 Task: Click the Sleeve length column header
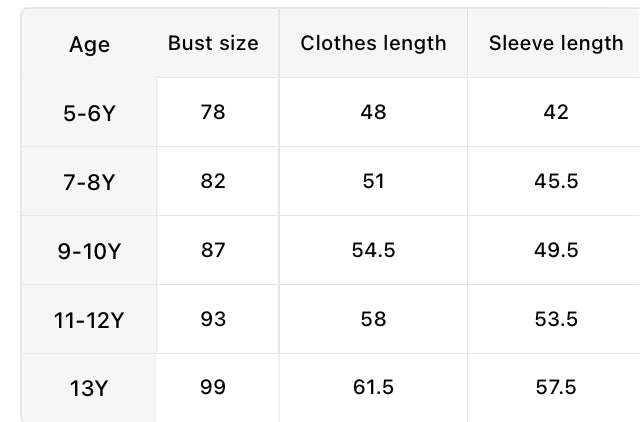pos(556,43)
